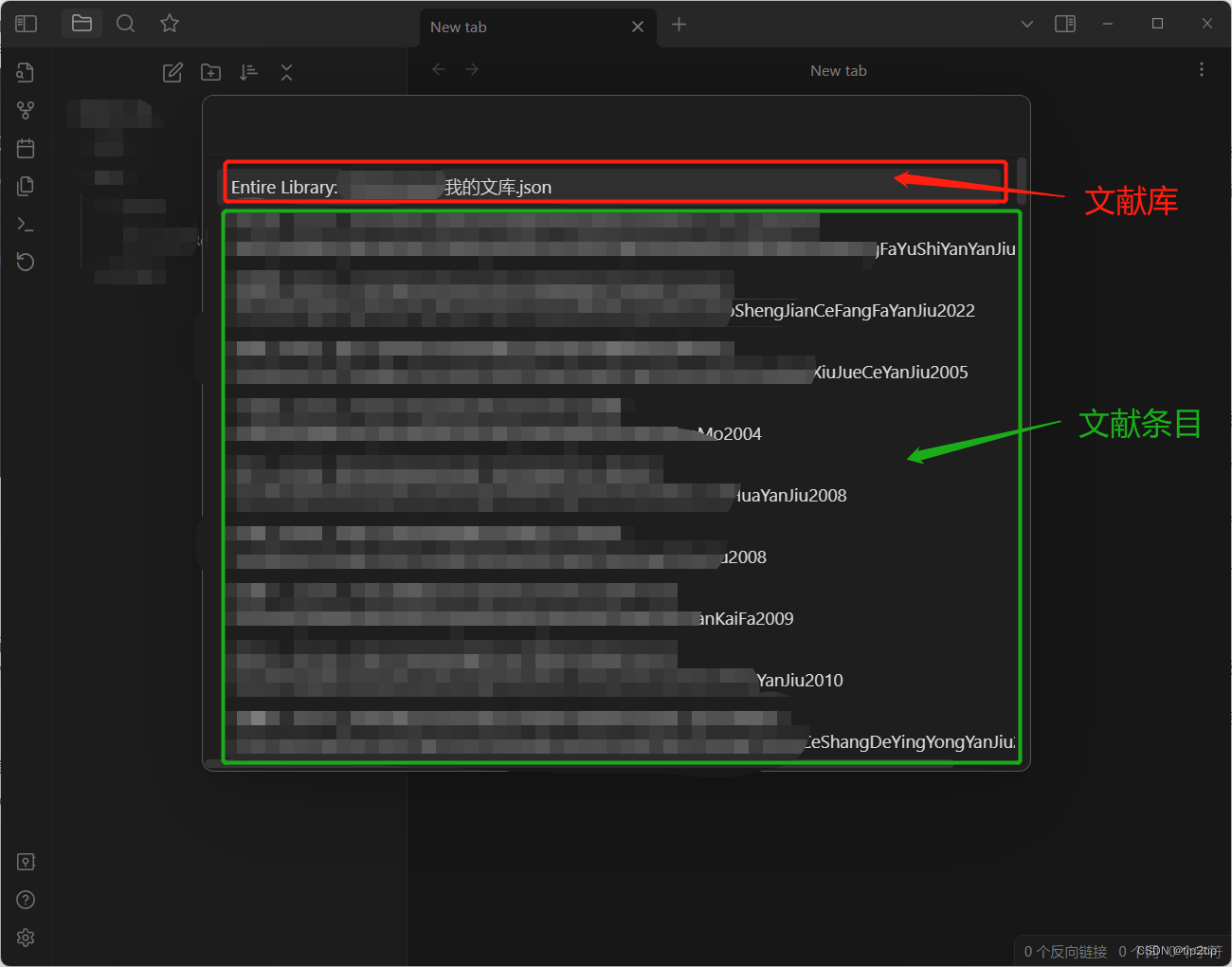Add a new tab plus button
Image resolution: width=1232 pixels, height=967 pixels.
(x=679, y=25)
